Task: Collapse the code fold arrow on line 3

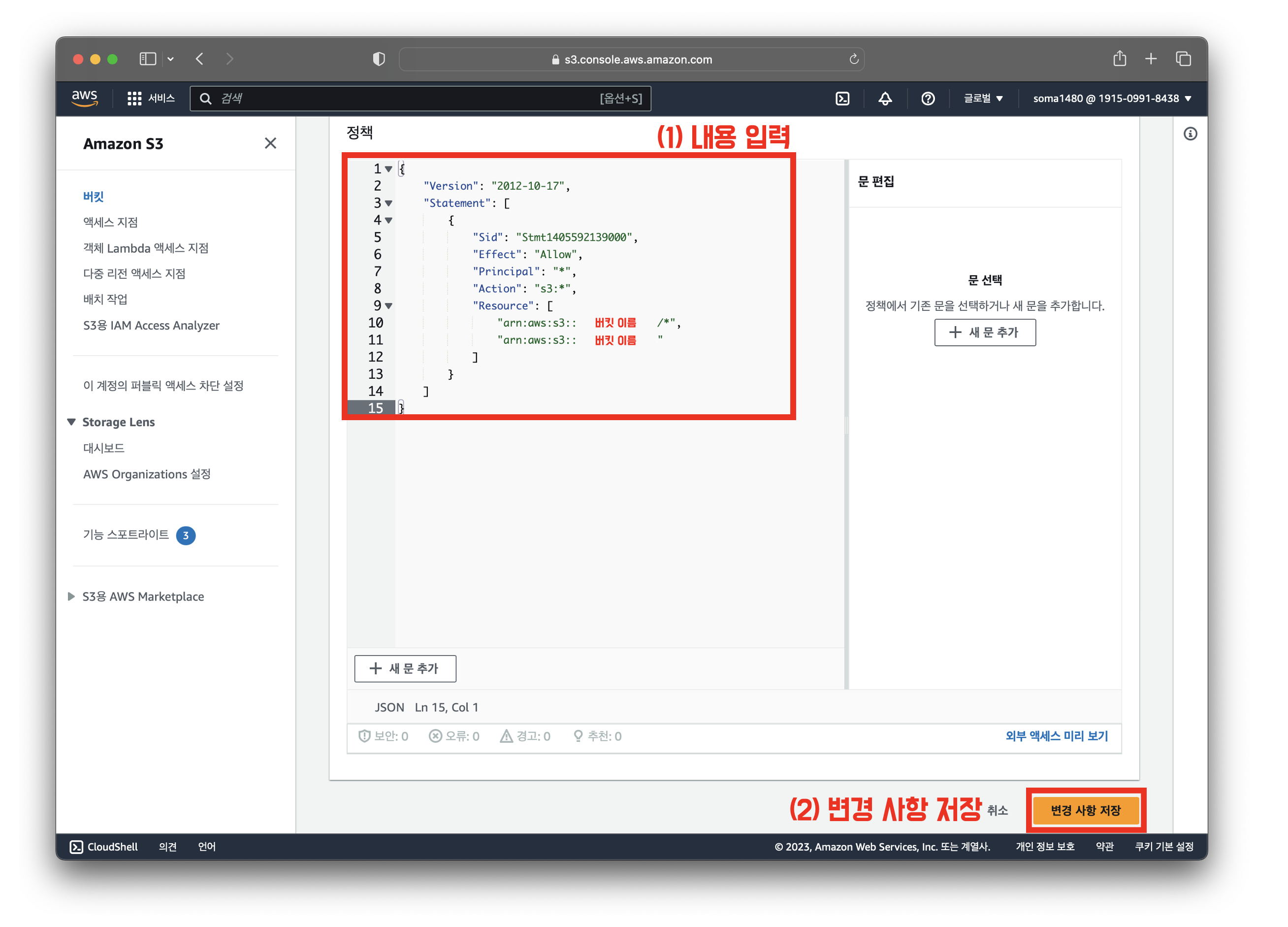Action: point(389,203)
